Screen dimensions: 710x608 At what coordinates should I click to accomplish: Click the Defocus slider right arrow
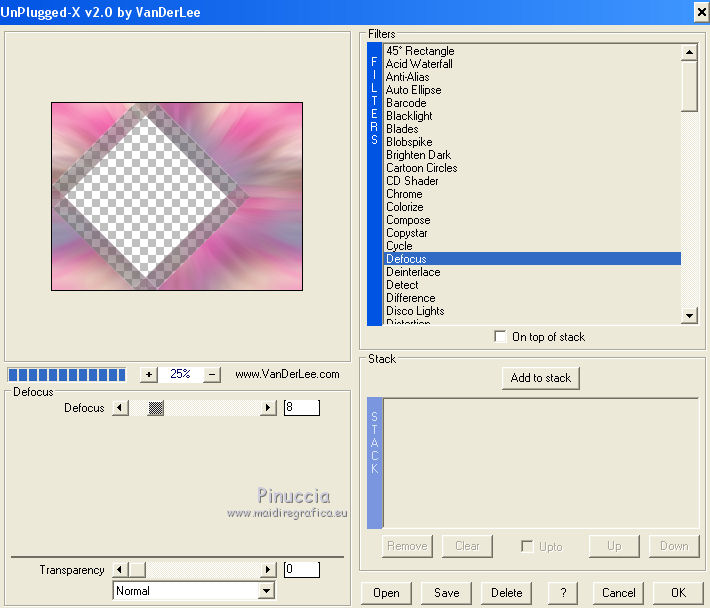point(268,407)
